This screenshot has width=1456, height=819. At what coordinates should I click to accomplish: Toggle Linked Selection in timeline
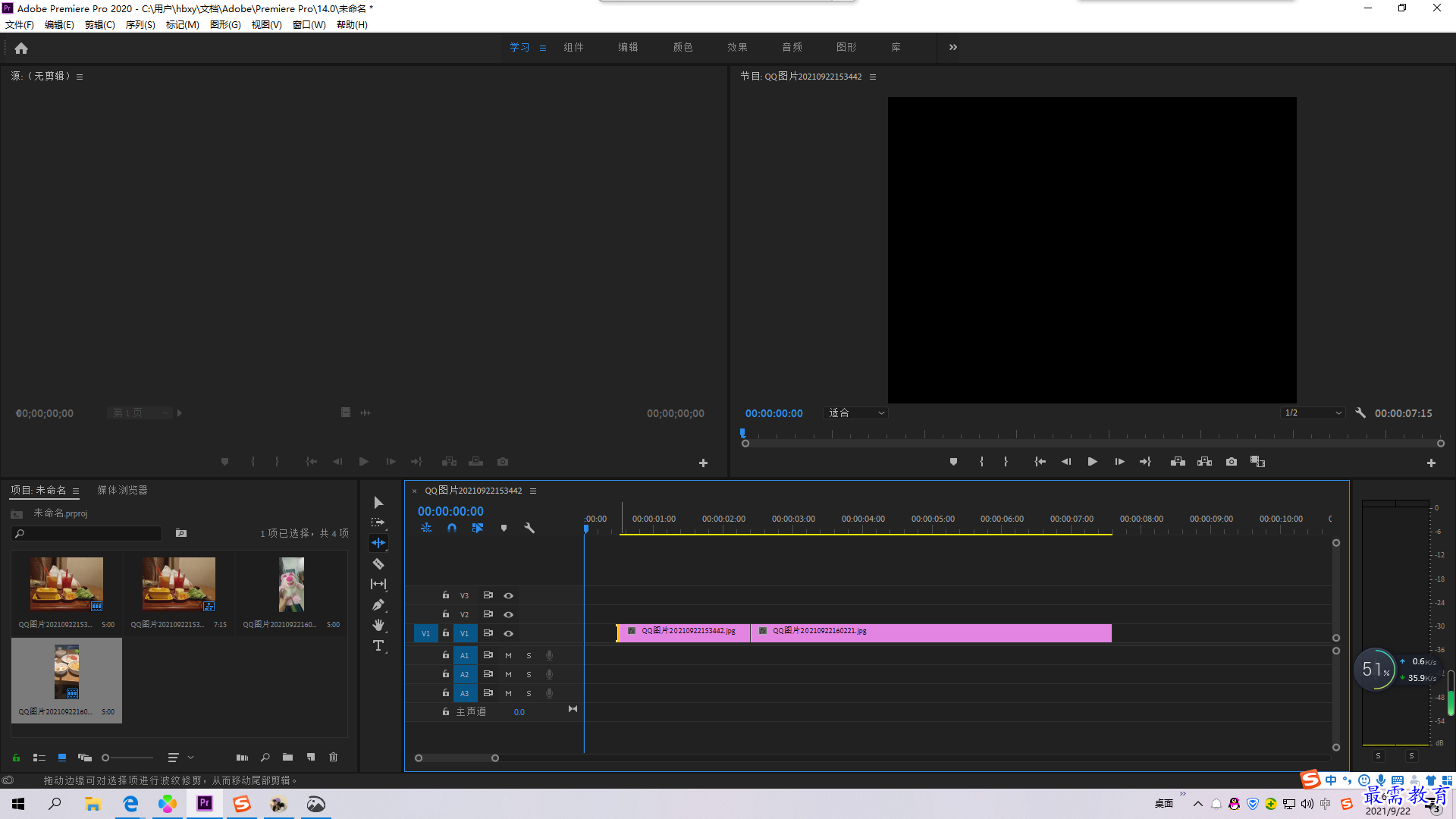coord(478,528)
